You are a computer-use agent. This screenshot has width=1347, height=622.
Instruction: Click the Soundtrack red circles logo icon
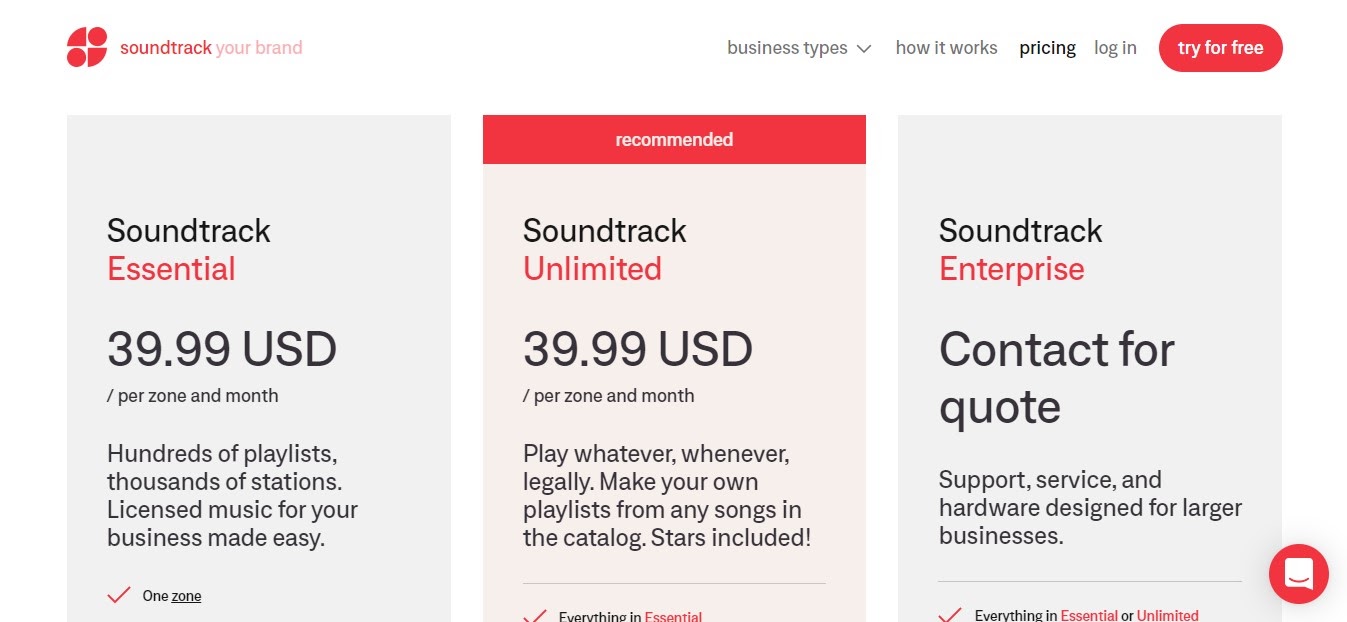click(x=87, y=47)
